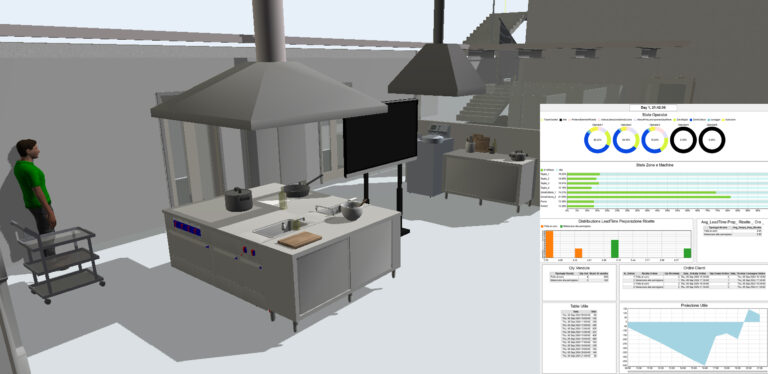The width and height of the screenshot is (768, 374).
Task: Select the longest green bar in Stato Zone chart
Action: (648, 197)
